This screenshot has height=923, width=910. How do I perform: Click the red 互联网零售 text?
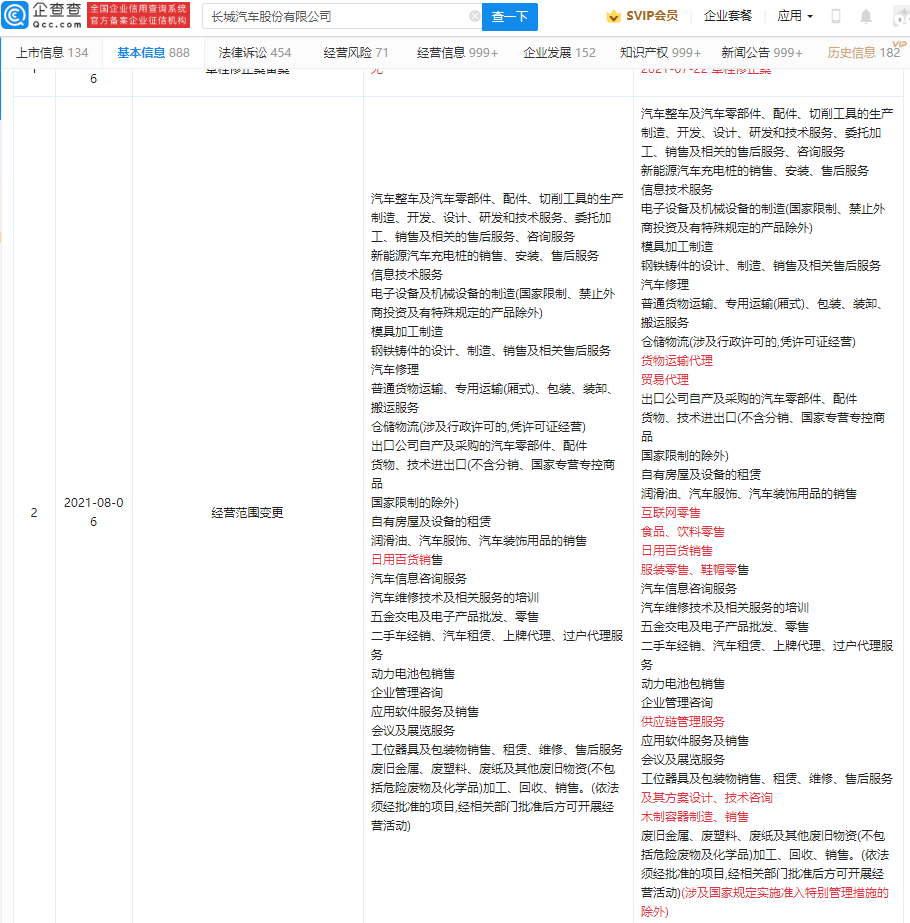coord(670,513)
